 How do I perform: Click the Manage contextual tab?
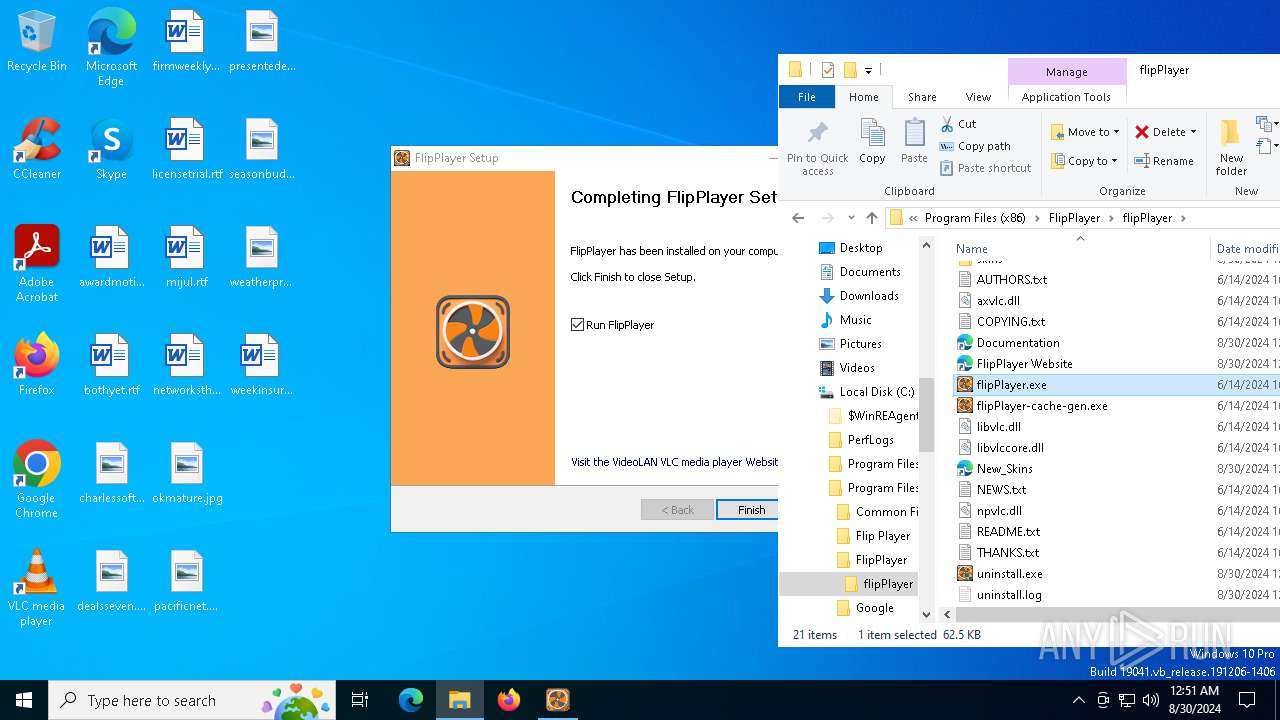(x=1066, y=72)
